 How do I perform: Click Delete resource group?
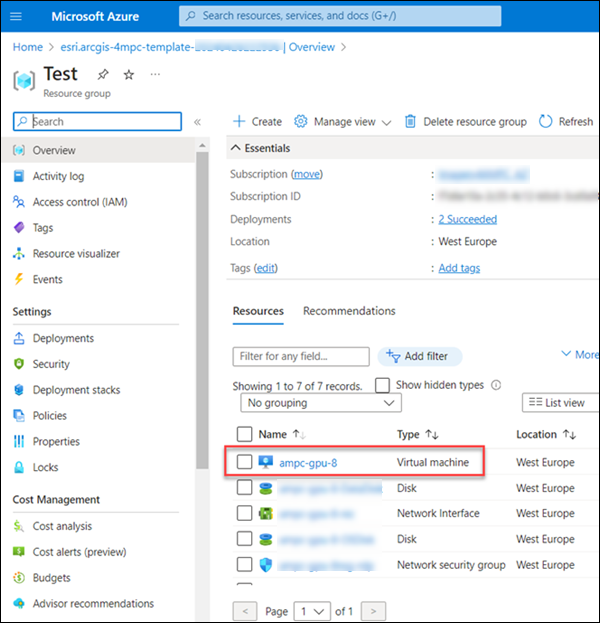click(x=465, y=122)
